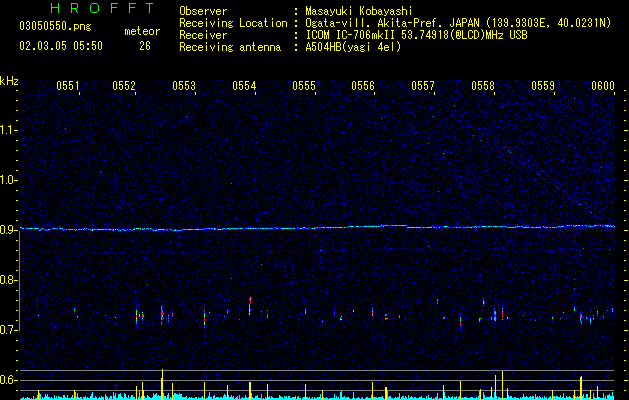Select the meteor count value 26
Image resolution: width=629 pixels, height=400 pixels.
click(x=145, y=46)
